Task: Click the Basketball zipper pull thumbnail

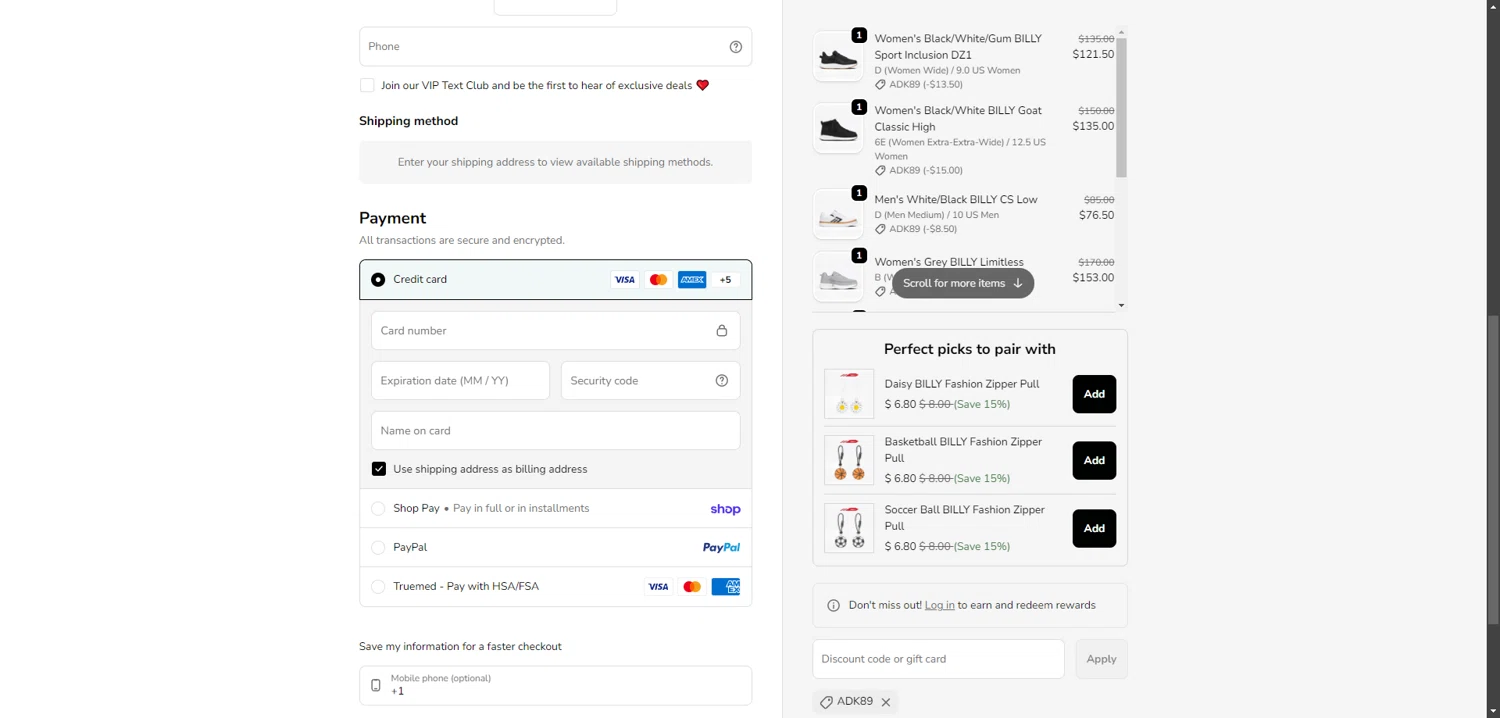Action: (849, 461)
